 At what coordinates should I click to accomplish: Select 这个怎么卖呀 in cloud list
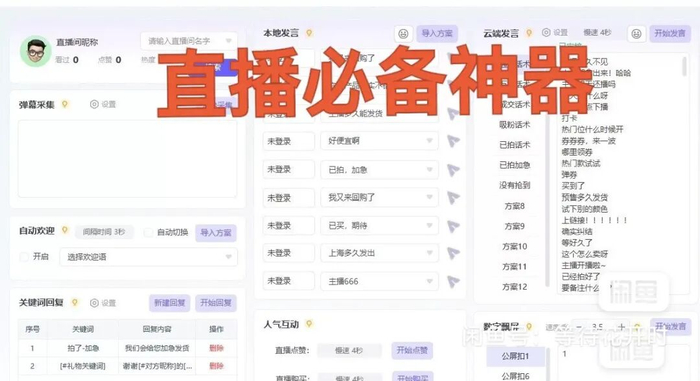click(x=584, y=254)
